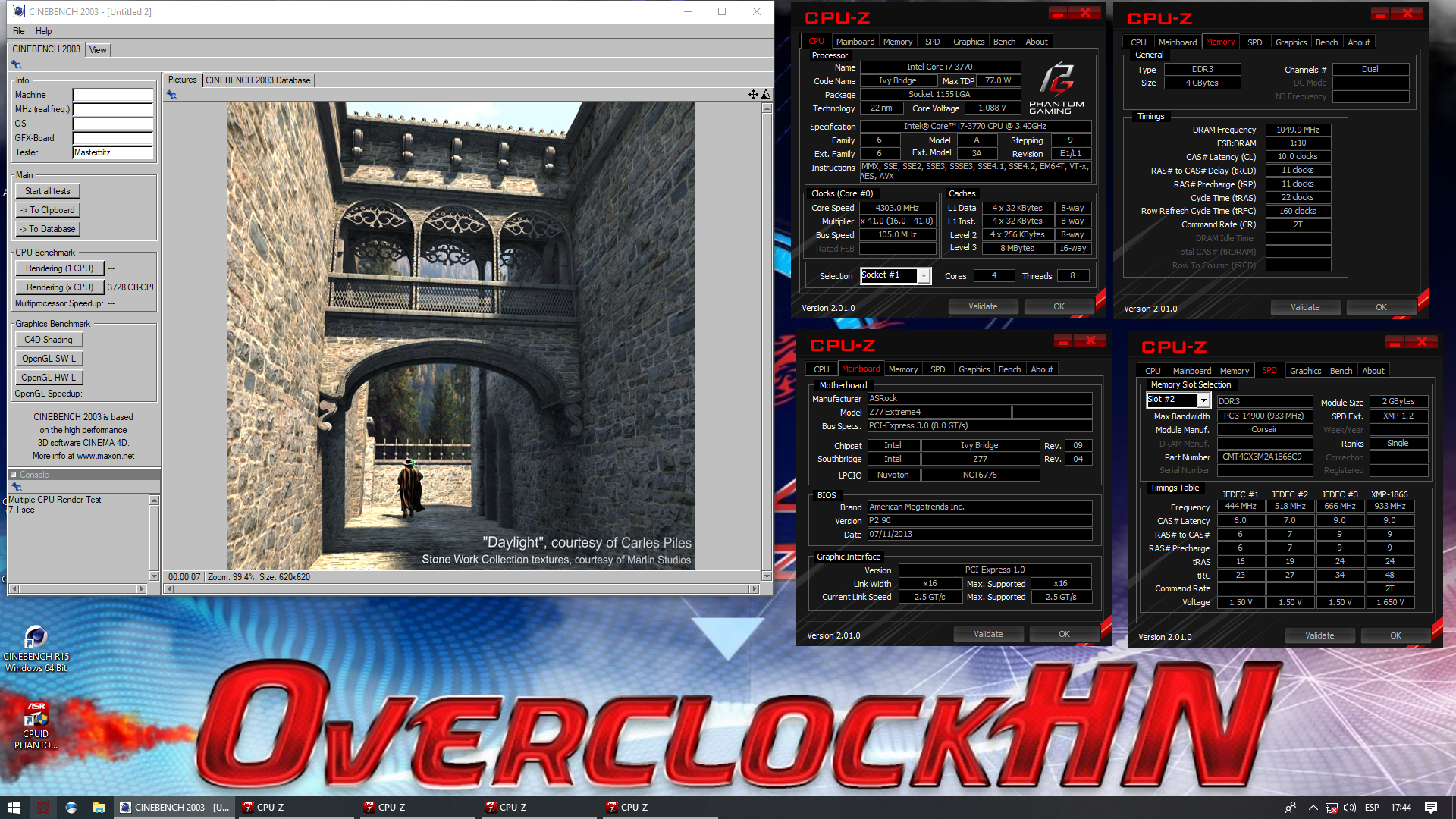Open the Graphics tab in CPU-Z SPD window
This screenshot has width=1456, height=819.
(1305, 371)
